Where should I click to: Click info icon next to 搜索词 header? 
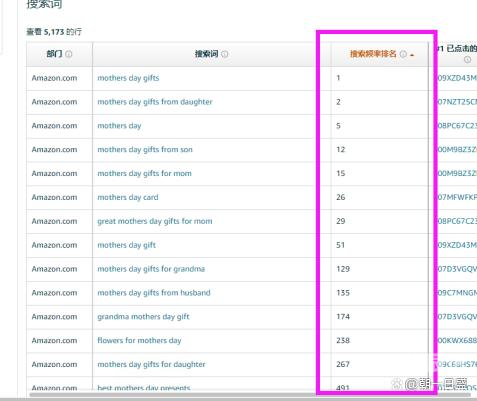coord(225,54)
